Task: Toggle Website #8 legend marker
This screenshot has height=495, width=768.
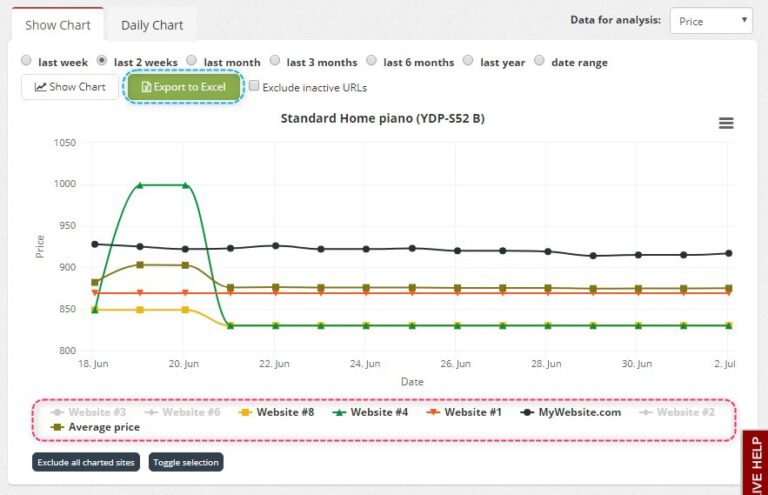Action: click(244, 412)
